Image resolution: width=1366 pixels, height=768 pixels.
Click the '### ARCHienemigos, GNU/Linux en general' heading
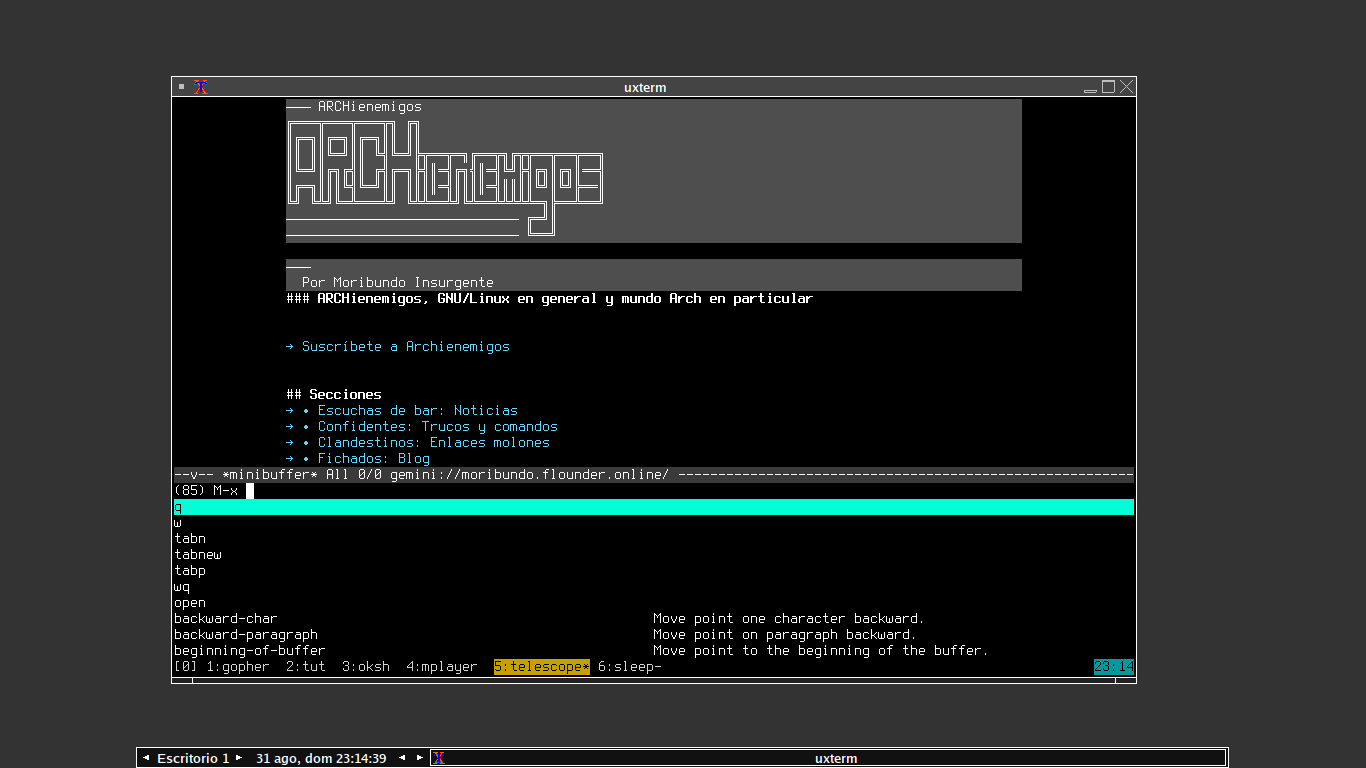550,299
